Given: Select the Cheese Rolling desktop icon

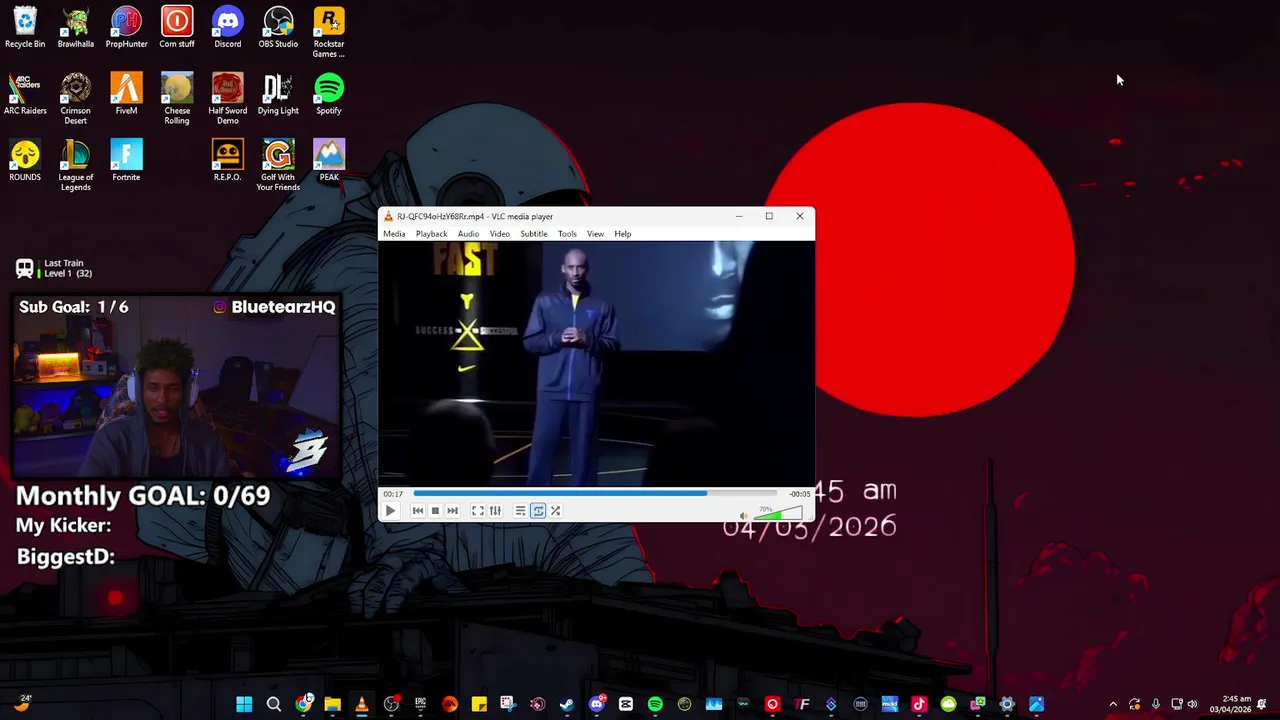Looking at the screenshot, I should point(177,99).
